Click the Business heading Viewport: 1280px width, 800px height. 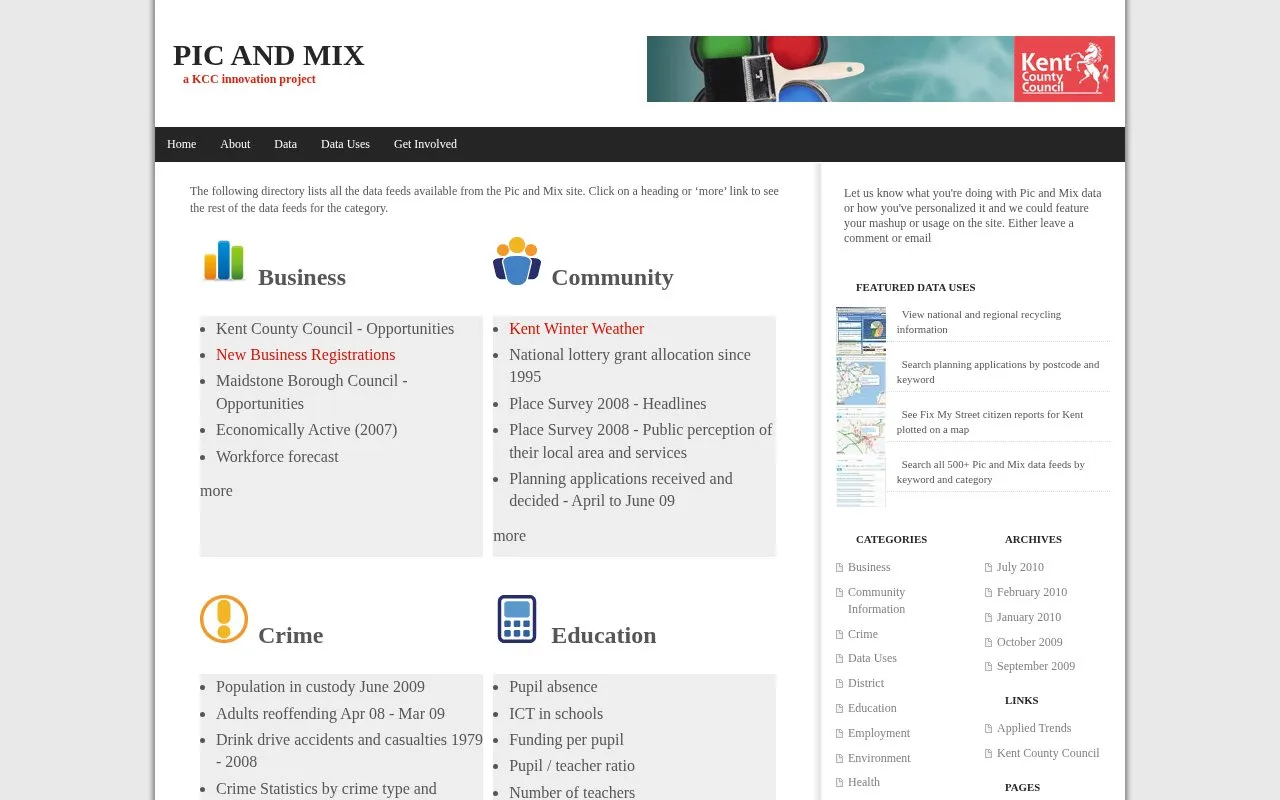302,277
